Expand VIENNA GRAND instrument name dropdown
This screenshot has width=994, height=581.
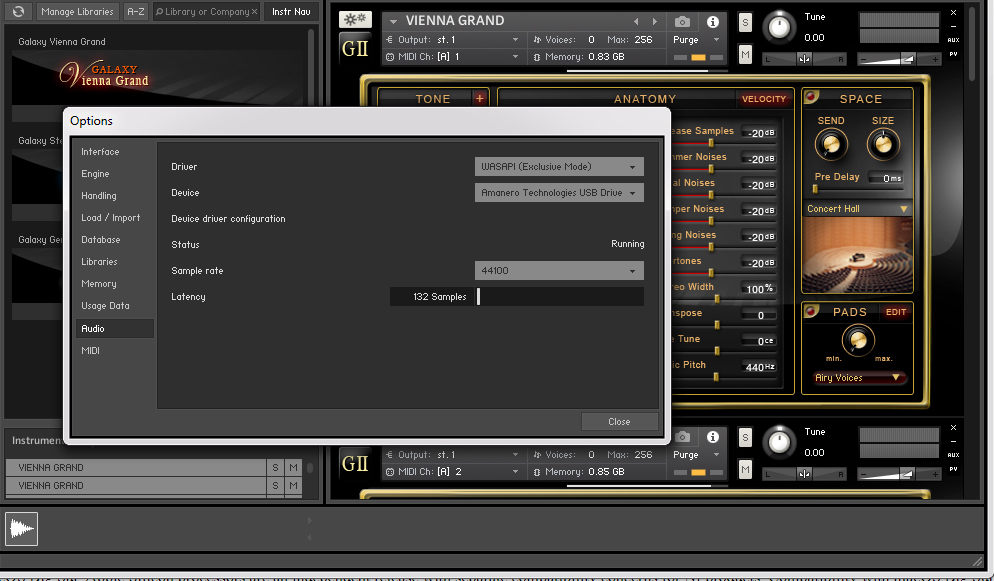pos(393,21)
